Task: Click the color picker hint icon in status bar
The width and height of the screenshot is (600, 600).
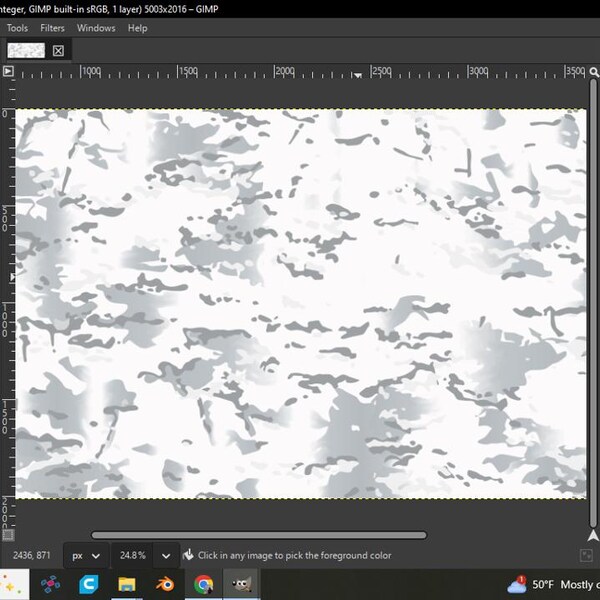Action: pyautogui.click(x=188, y=555)
